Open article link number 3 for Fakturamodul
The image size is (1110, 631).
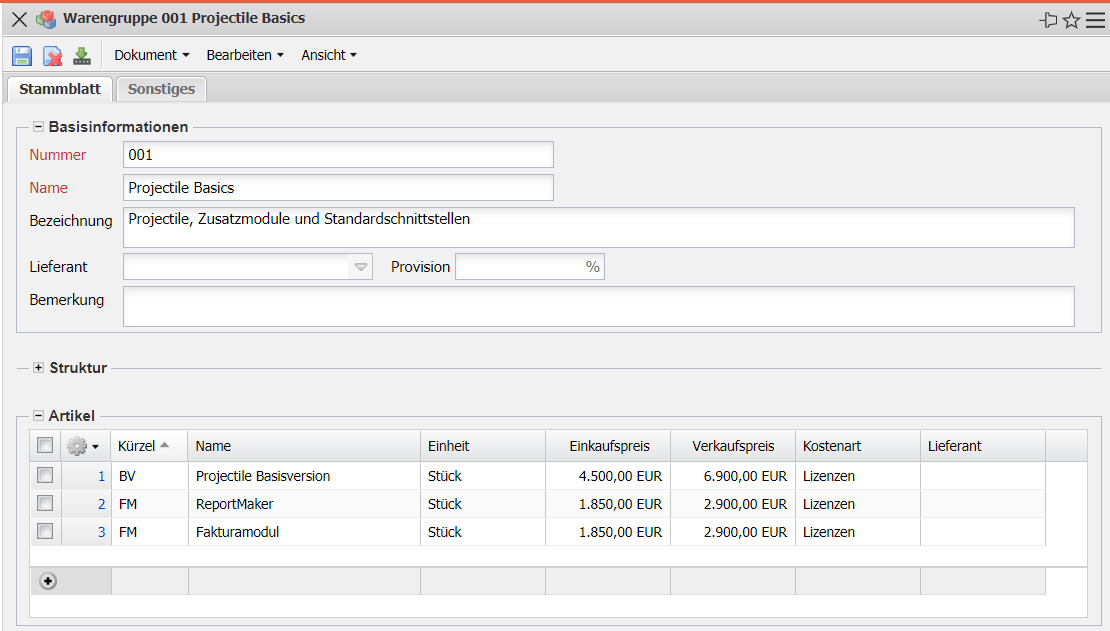click(x=101, y=532)
